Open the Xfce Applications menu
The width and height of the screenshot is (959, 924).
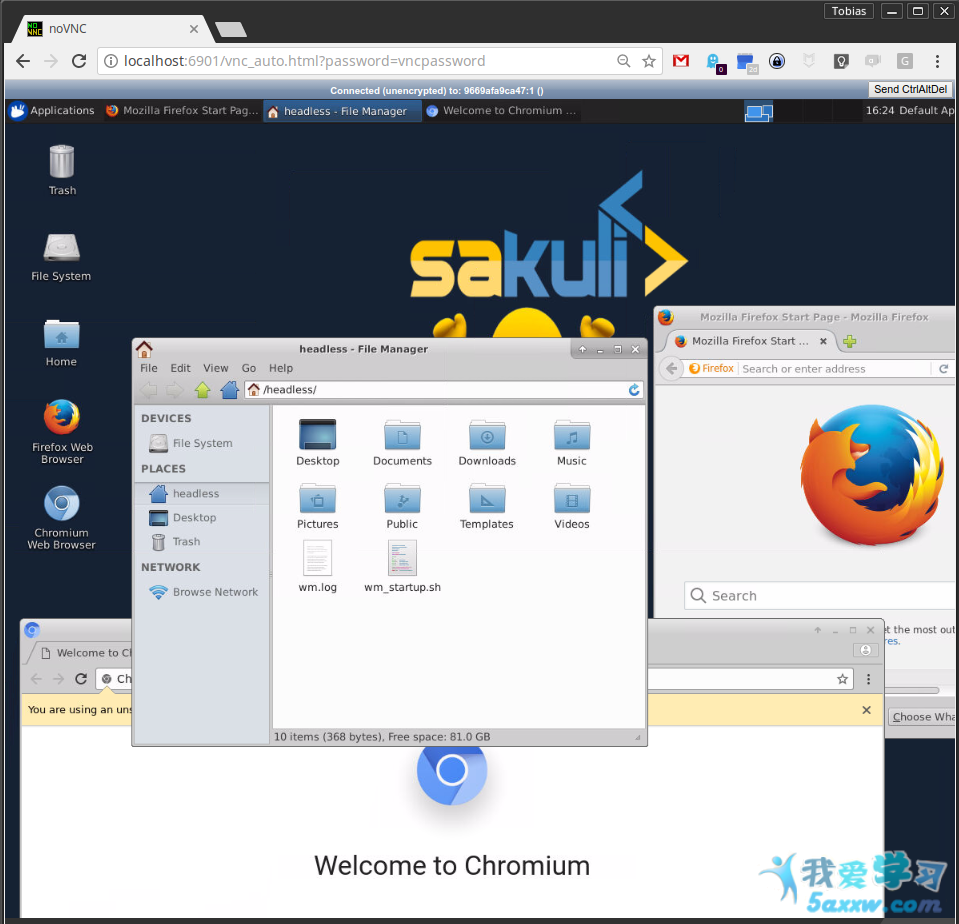[x=53, y=111]
